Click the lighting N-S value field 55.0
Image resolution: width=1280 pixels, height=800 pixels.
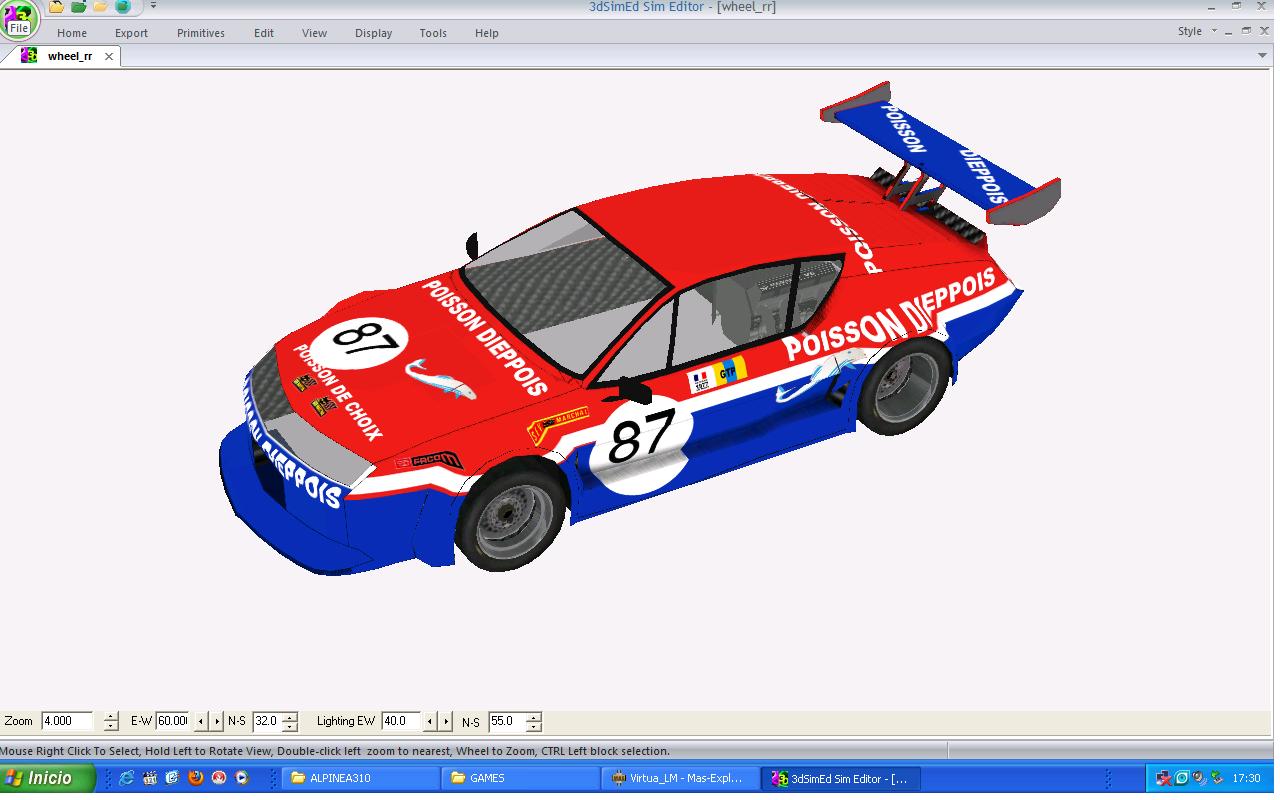507,721
